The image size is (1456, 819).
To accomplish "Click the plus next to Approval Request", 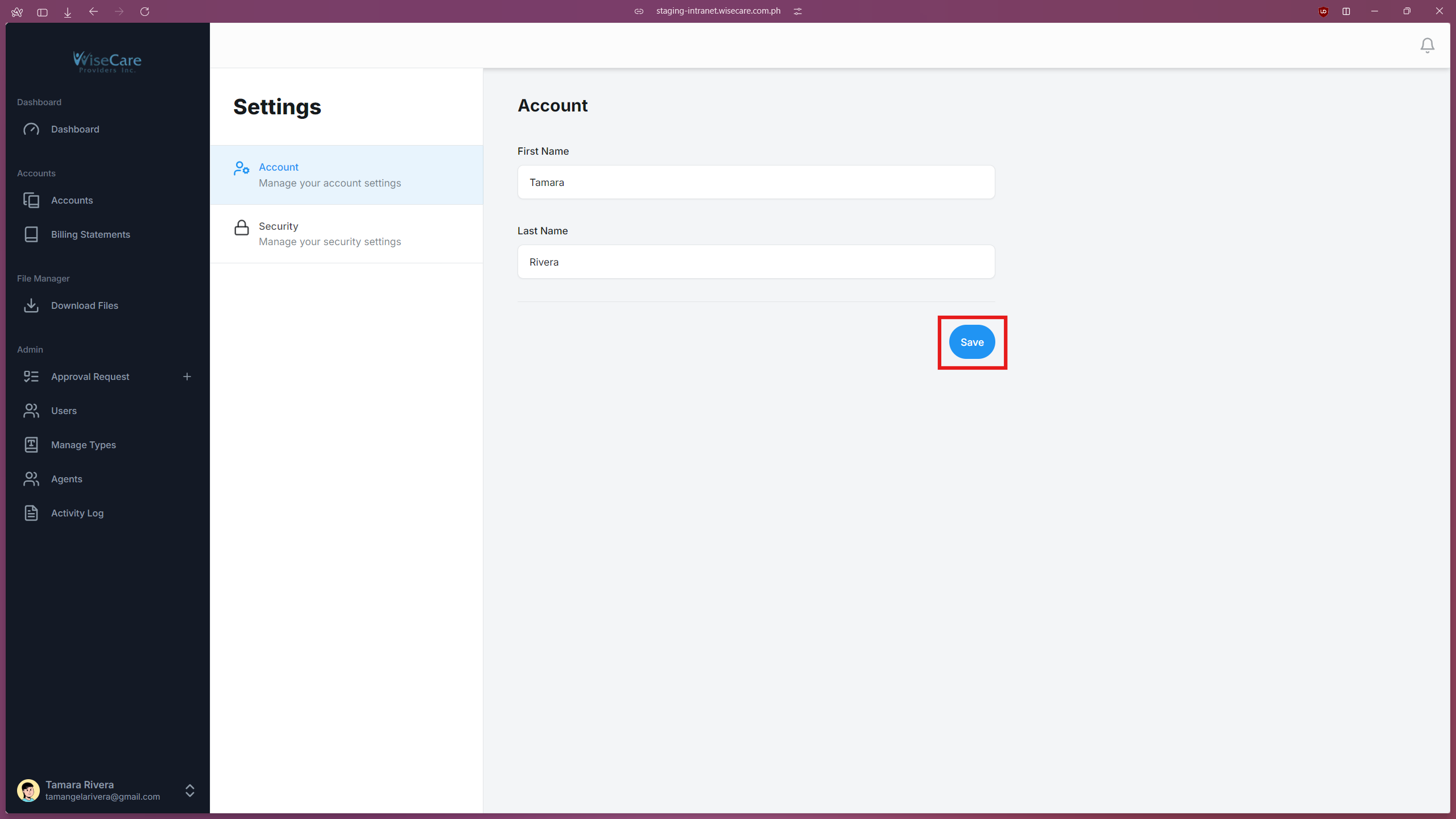I will 187,376.
